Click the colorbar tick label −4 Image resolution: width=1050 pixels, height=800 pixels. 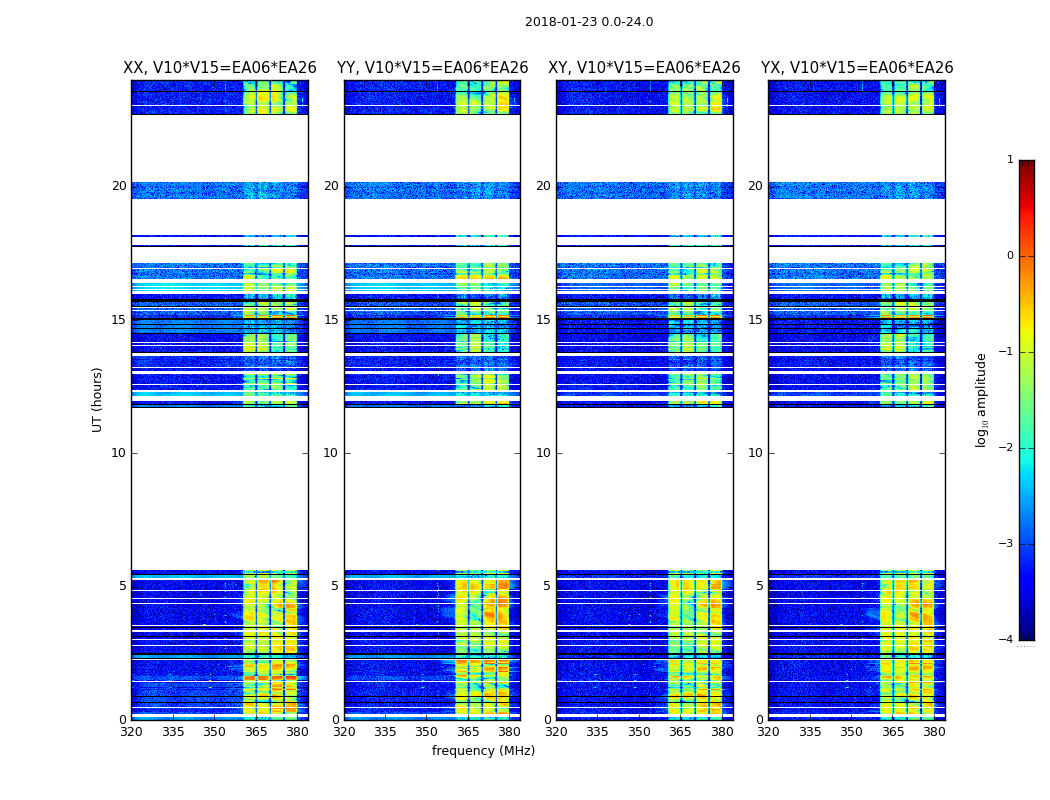1007,640
